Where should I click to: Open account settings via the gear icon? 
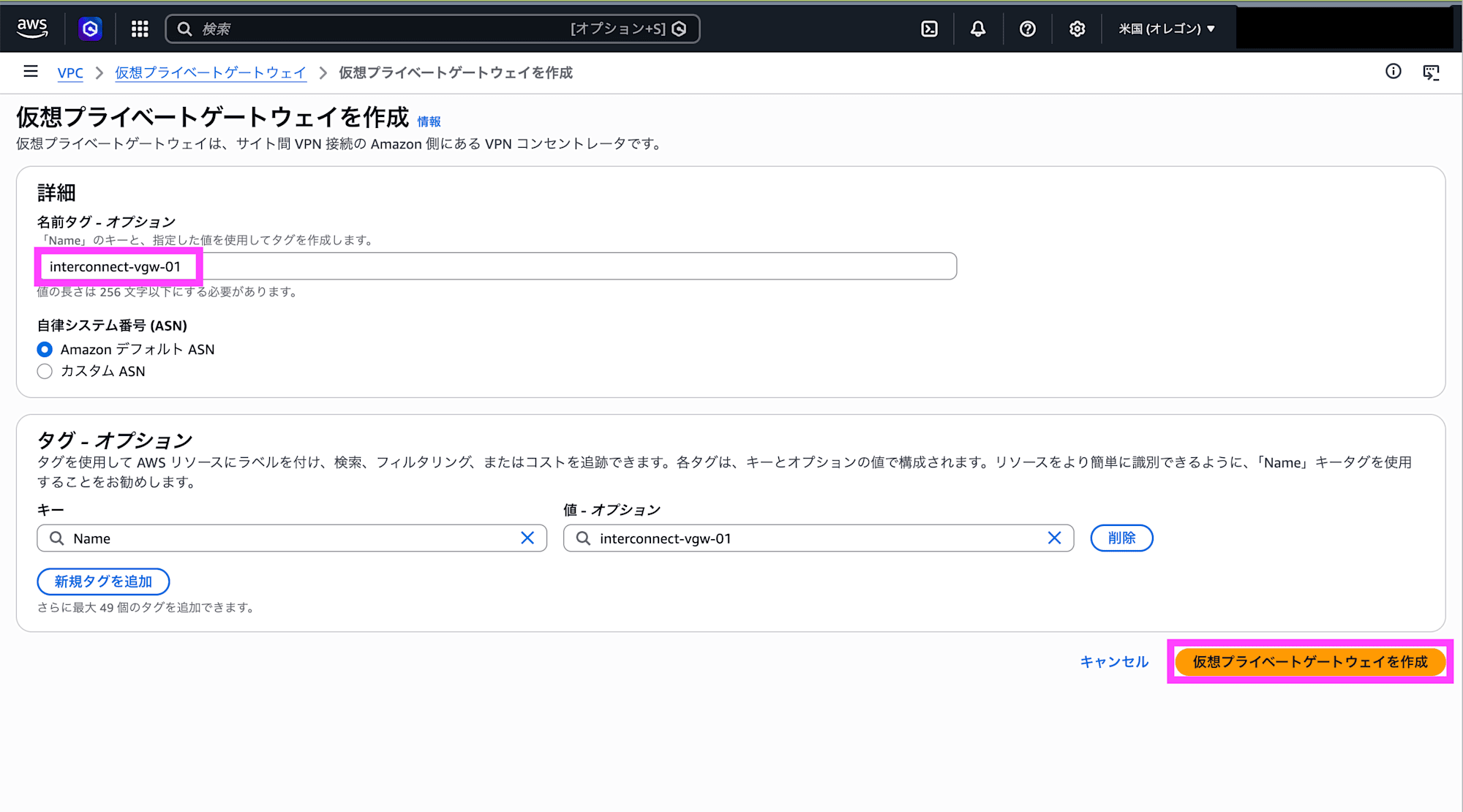(x=1076, y=29)
